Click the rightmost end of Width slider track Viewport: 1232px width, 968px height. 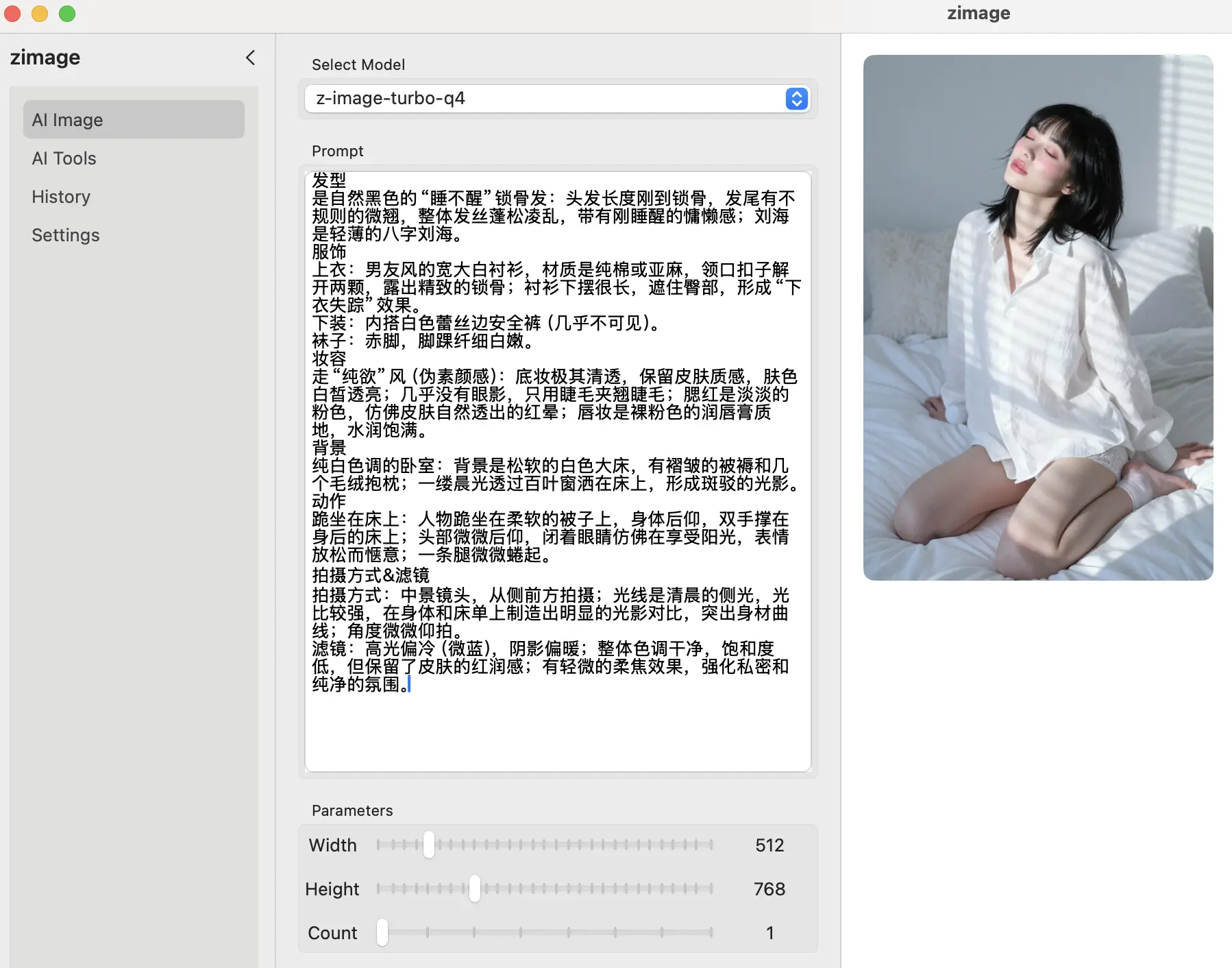pos(711,845)
